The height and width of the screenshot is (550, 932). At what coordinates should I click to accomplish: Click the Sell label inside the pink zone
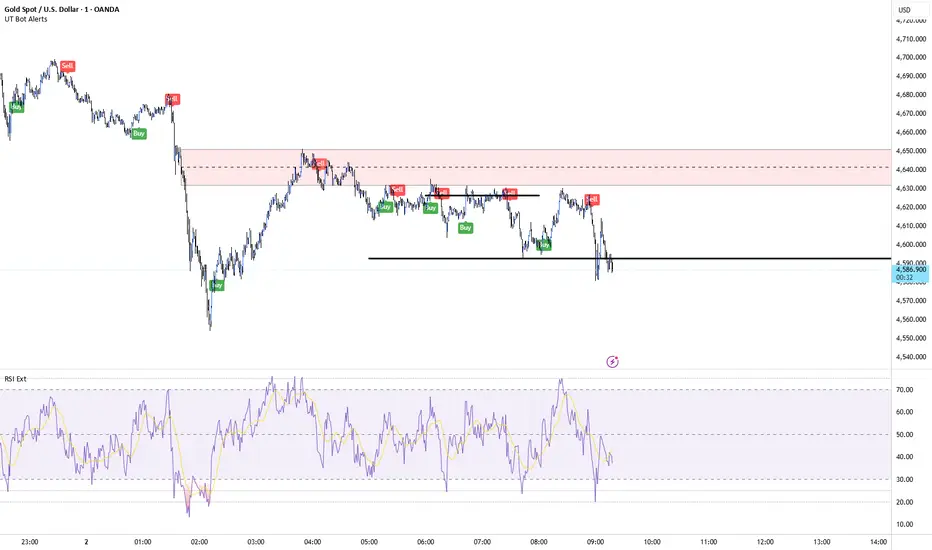pos(320,164)
